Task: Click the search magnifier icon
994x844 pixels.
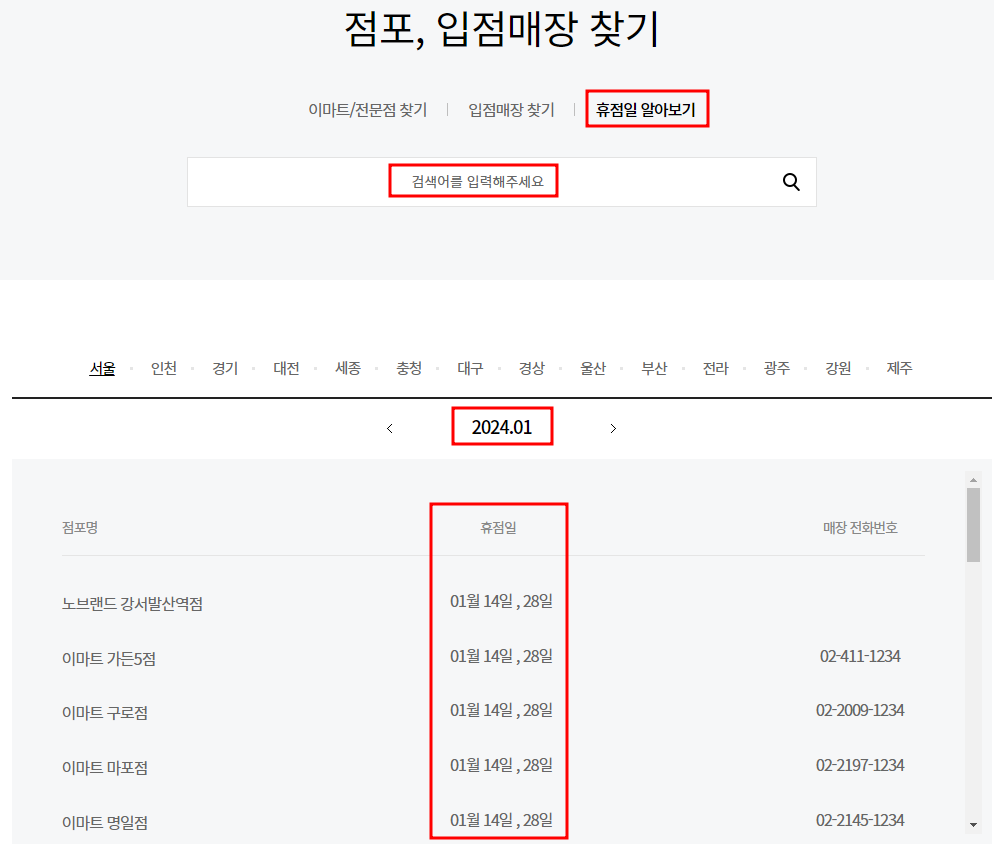Action: [x=791, y=182]
